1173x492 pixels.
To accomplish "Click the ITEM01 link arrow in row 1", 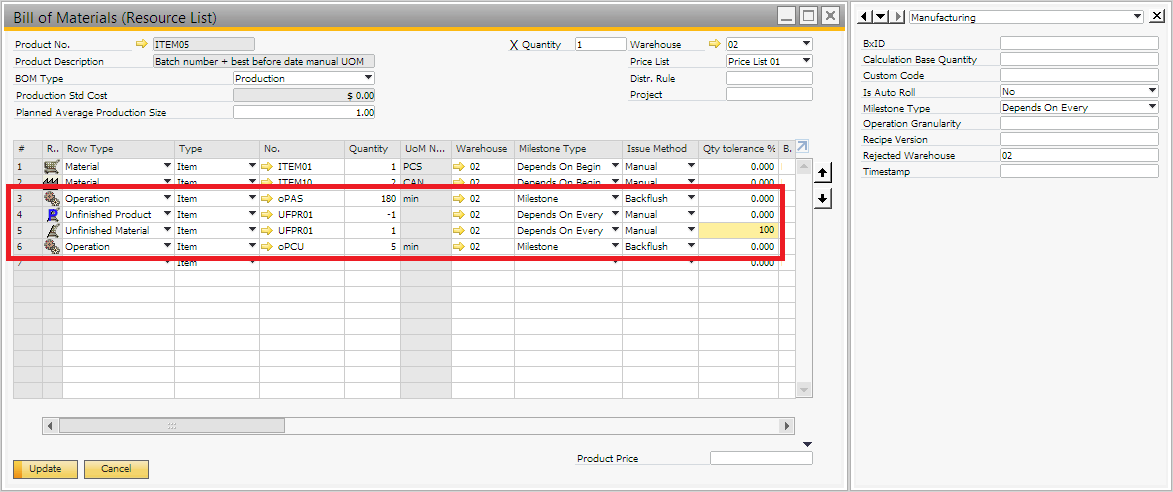I will [x=268, y=167].
